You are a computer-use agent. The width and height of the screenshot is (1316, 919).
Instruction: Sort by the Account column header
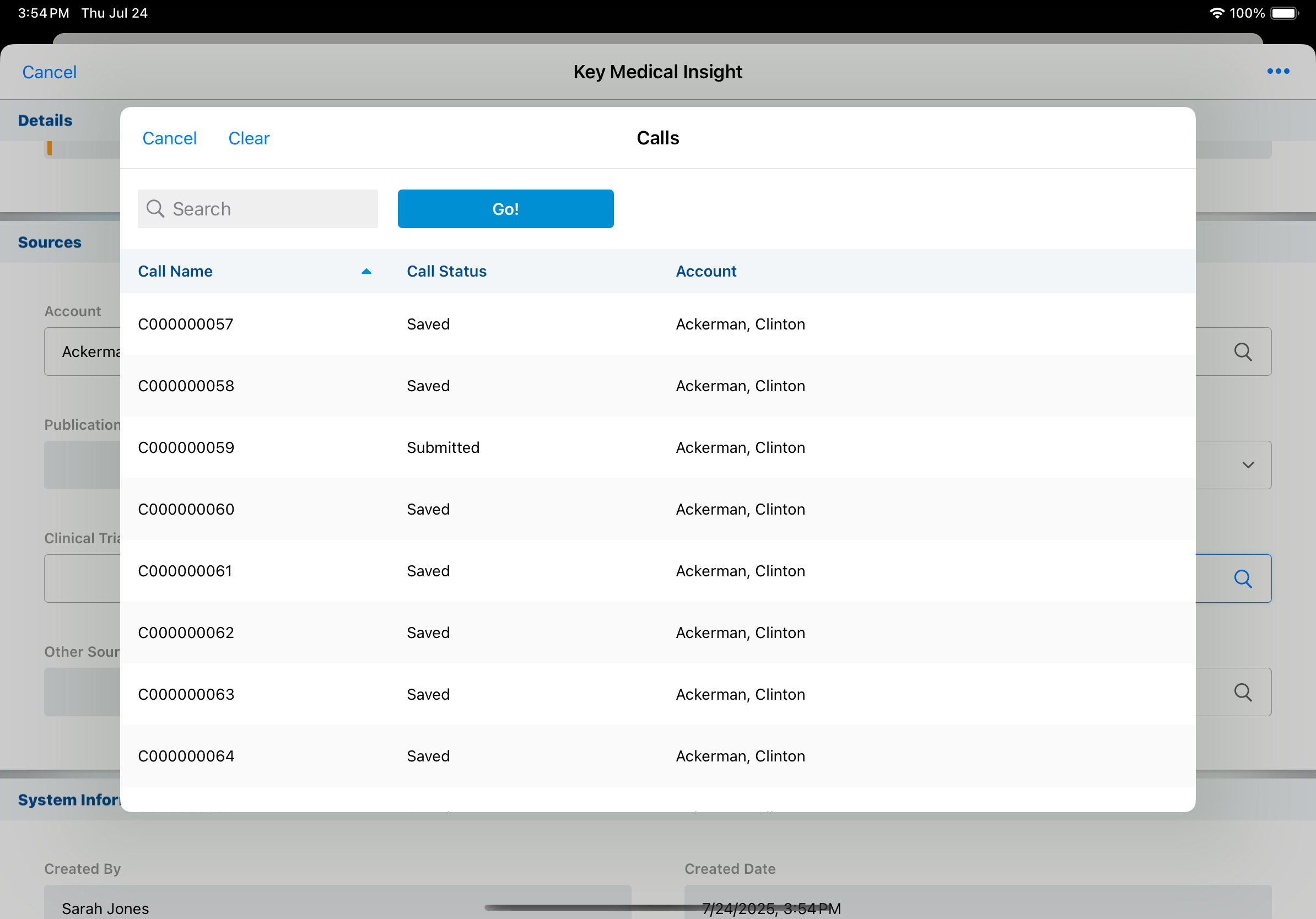pyautogui.click(x=705, y=272)
